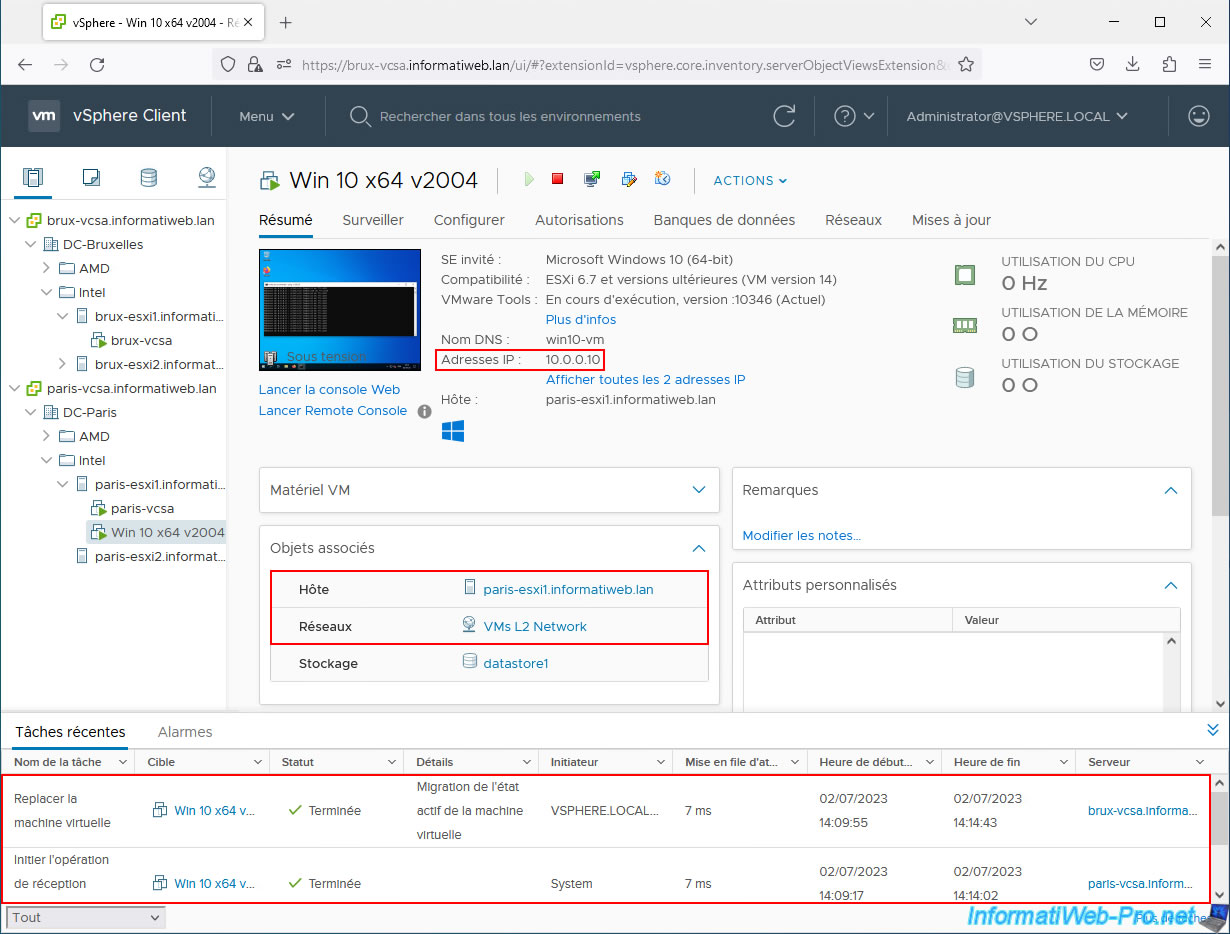Switch to the Configurer tab
1230x934 pixels.
(469, 220)
